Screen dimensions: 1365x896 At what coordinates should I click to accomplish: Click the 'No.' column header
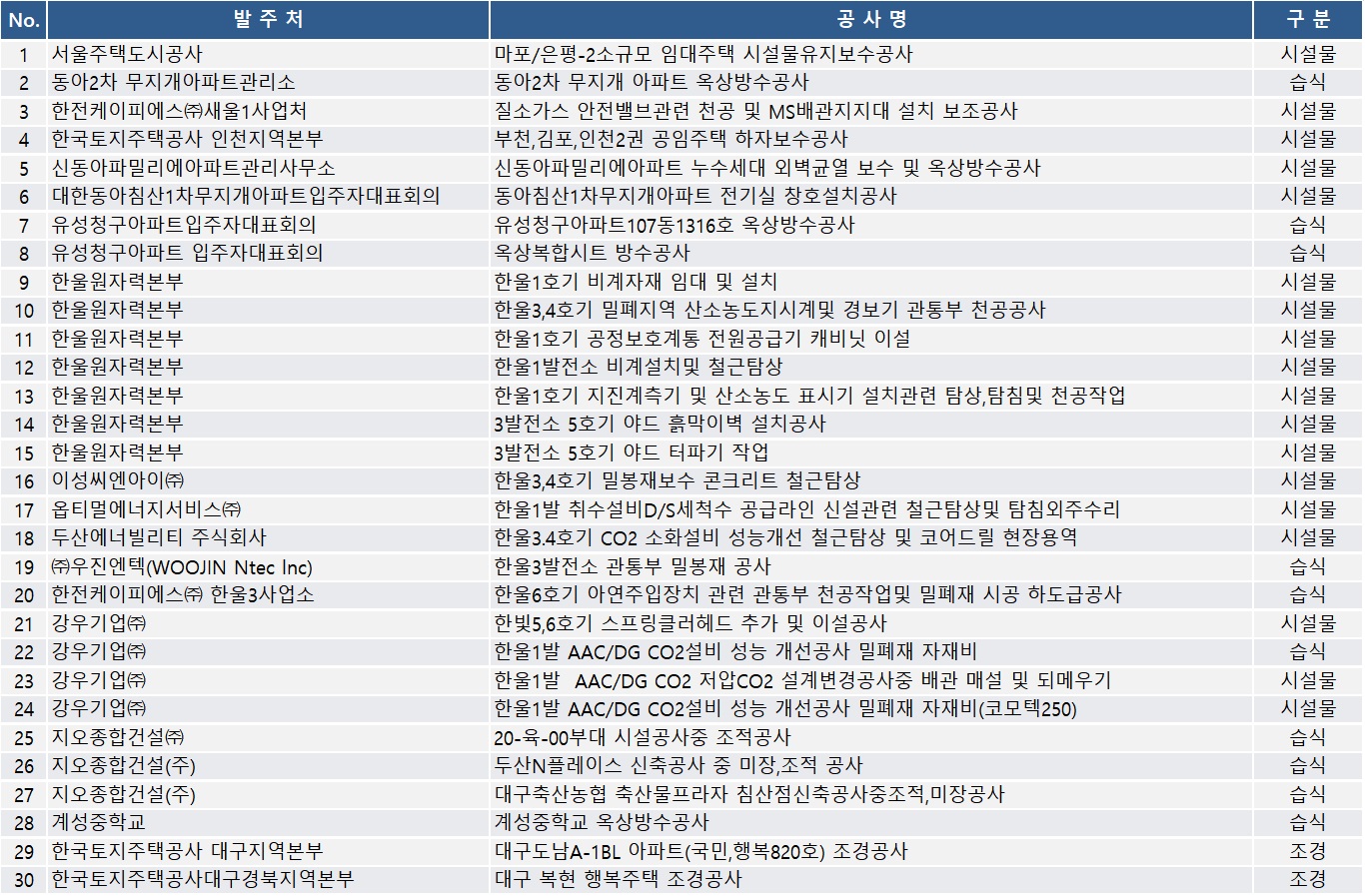pos(24,20)
